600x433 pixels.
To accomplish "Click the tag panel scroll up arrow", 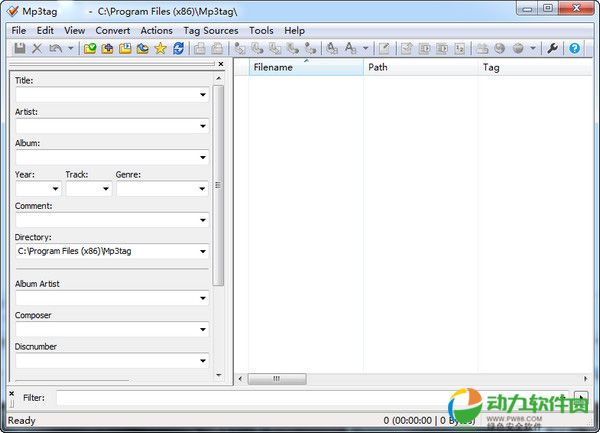I will [218, 78].
